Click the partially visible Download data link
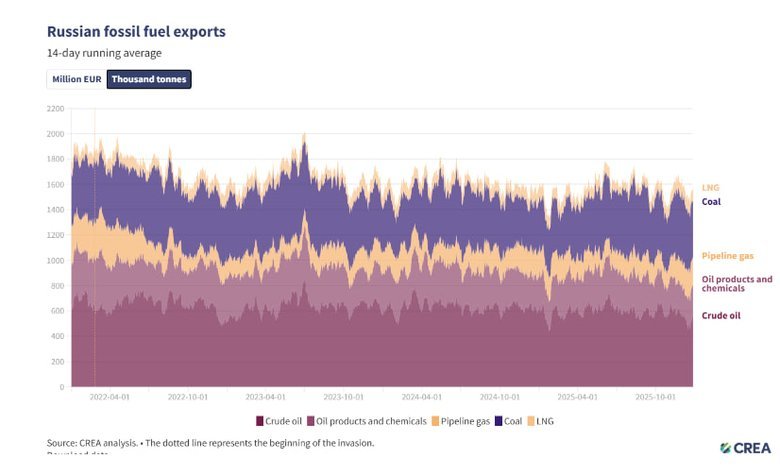This screenshot has height=475, width=780. pyautogui.click(x=78, y=455)
